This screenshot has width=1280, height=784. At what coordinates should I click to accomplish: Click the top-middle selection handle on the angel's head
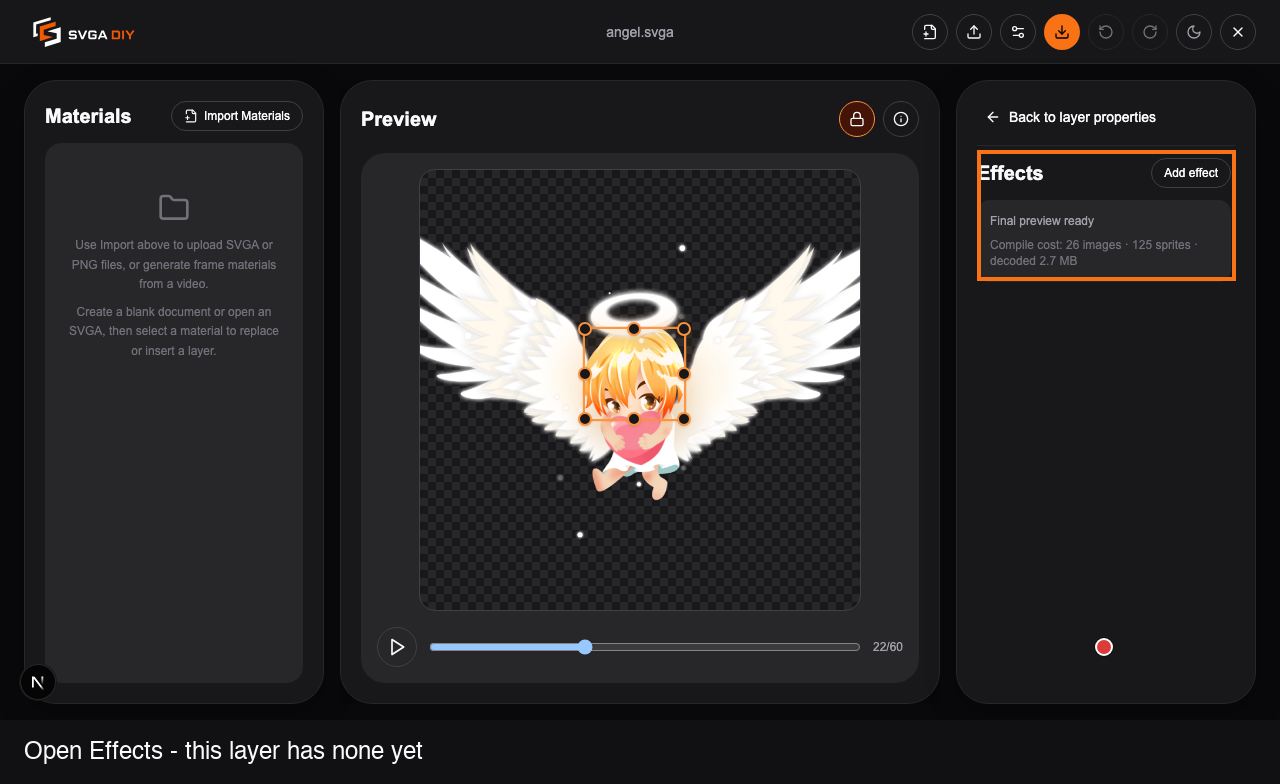pyautogui.click(x=634, y=329)
